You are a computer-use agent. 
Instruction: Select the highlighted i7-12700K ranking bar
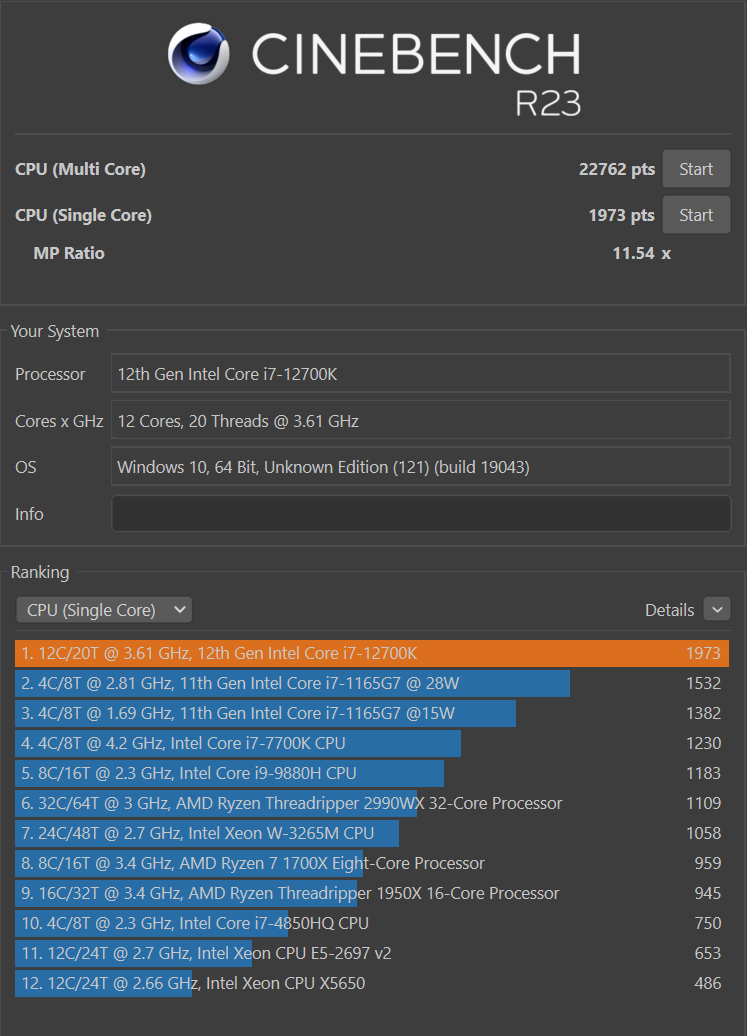(300, 653)
